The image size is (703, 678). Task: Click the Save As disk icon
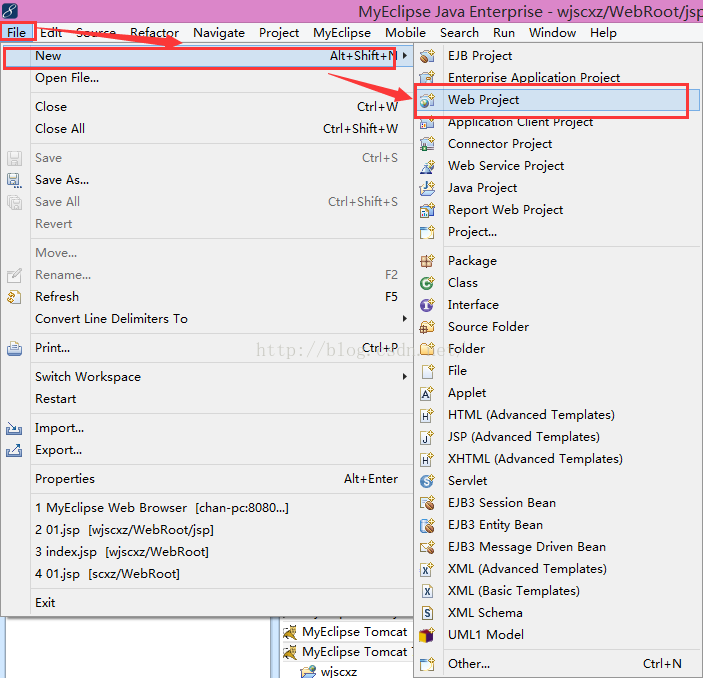(x=14, y=180)
